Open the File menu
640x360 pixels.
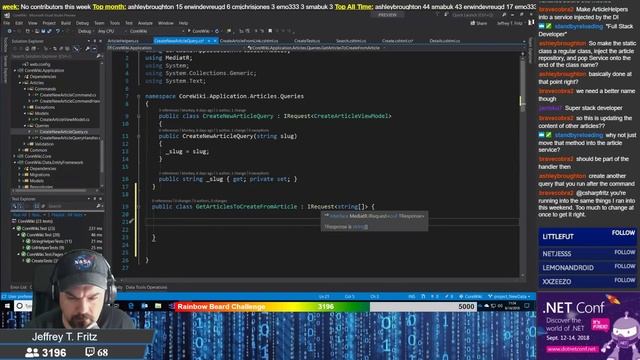(x=7, y=23)
